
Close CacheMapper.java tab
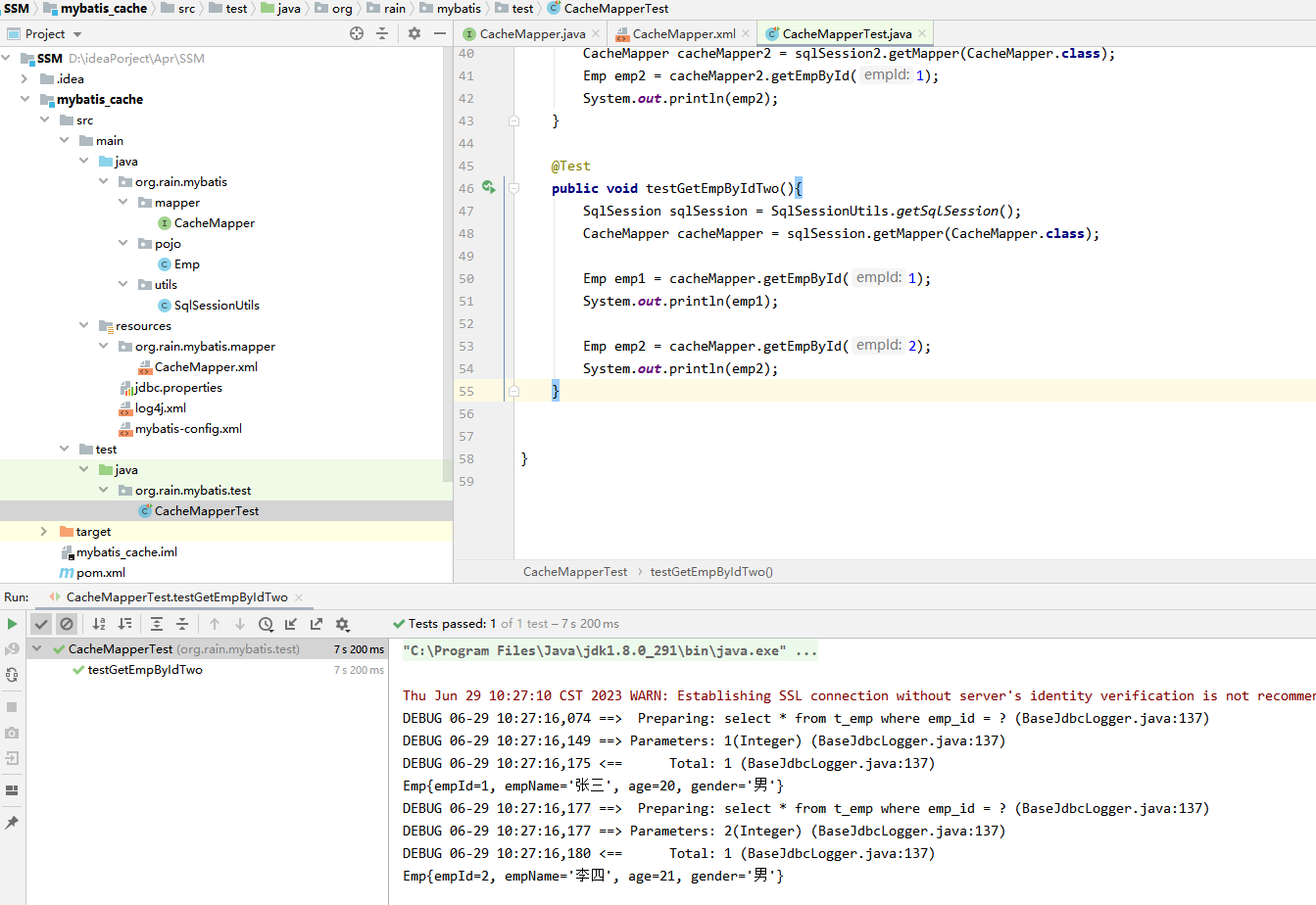[596, 33]
